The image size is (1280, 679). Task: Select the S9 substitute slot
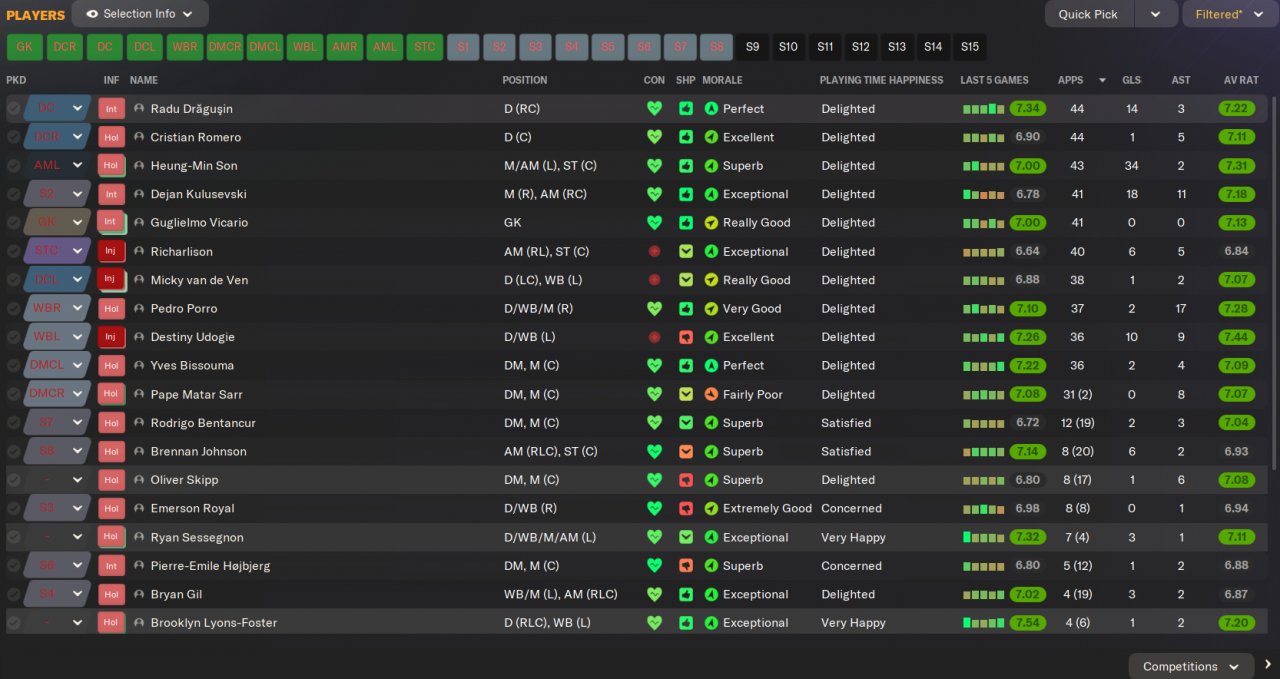click(x=753, y=47)
